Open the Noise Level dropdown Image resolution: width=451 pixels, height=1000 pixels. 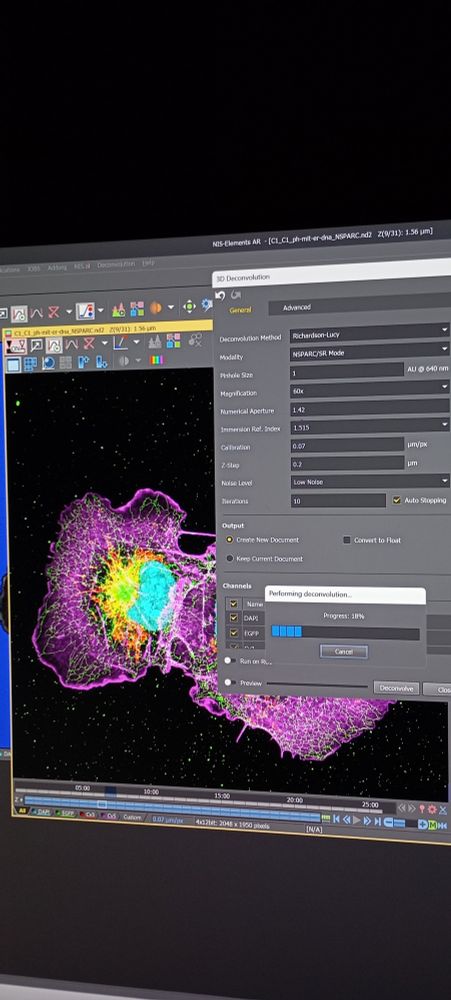(370, 482)
